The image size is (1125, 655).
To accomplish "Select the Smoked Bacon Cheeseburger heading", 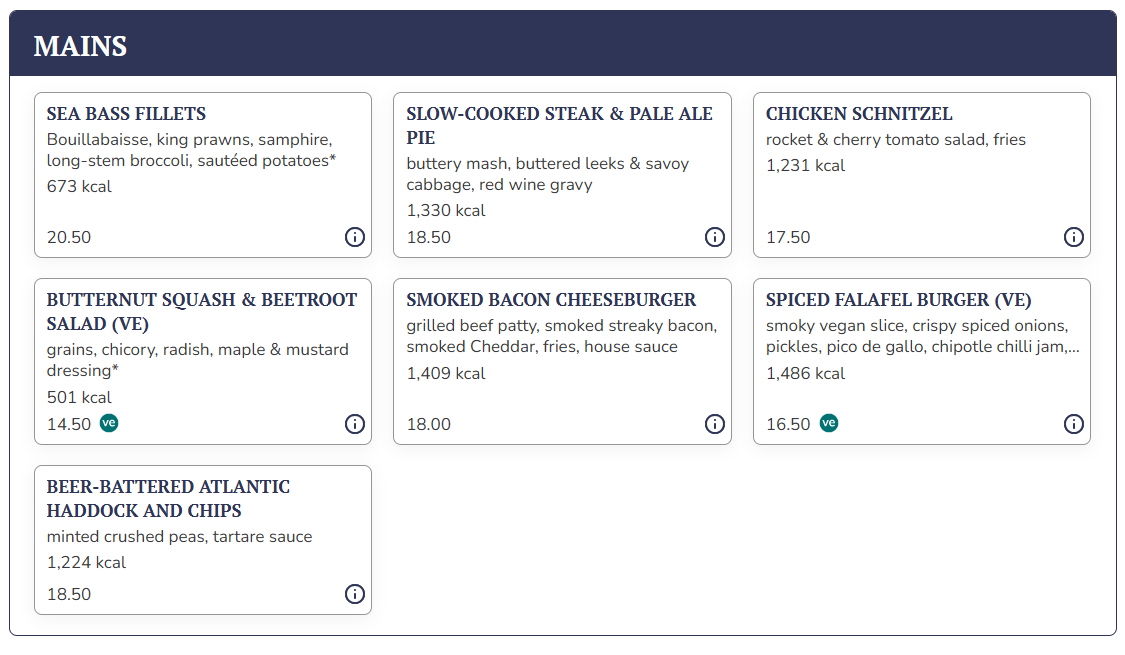I will point(551,300).
